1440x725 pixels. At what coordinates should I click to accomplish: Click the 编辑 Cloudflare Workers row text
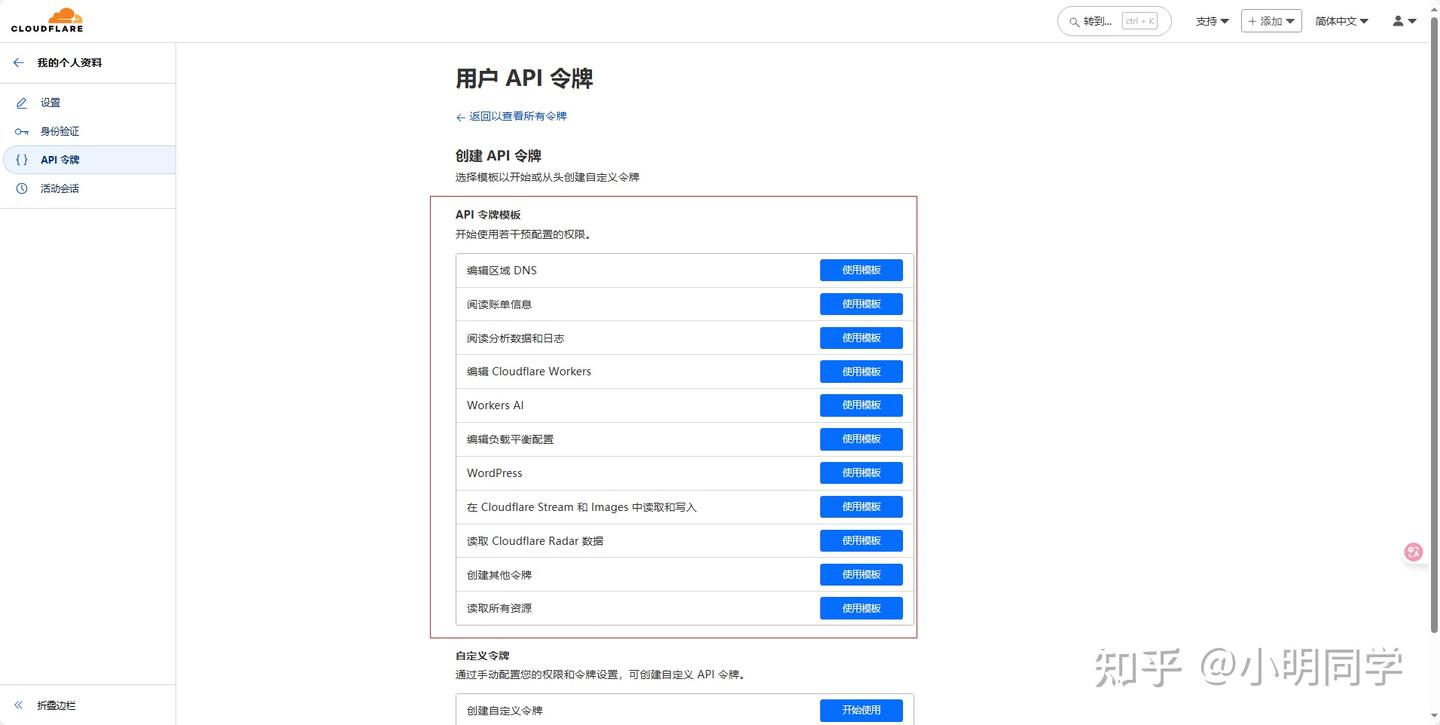529,372
